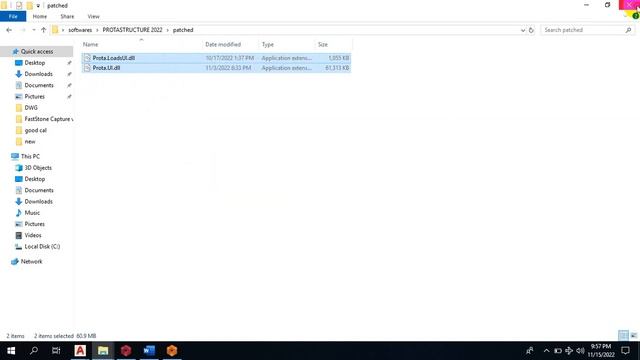Switch to large icons view layout

[633, 336]
